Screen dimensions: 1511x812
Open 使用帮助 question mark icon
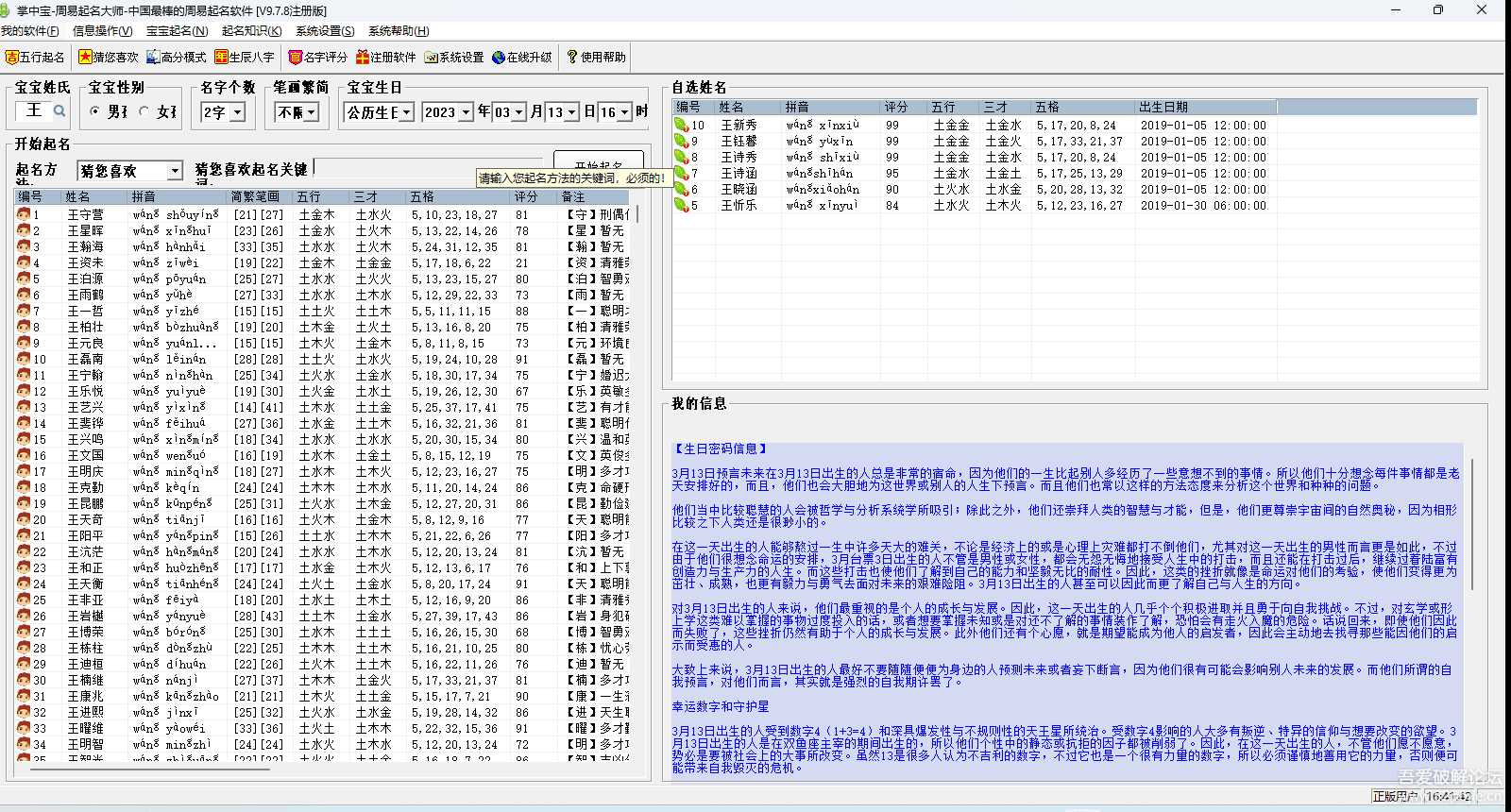(x=572, y=58)
